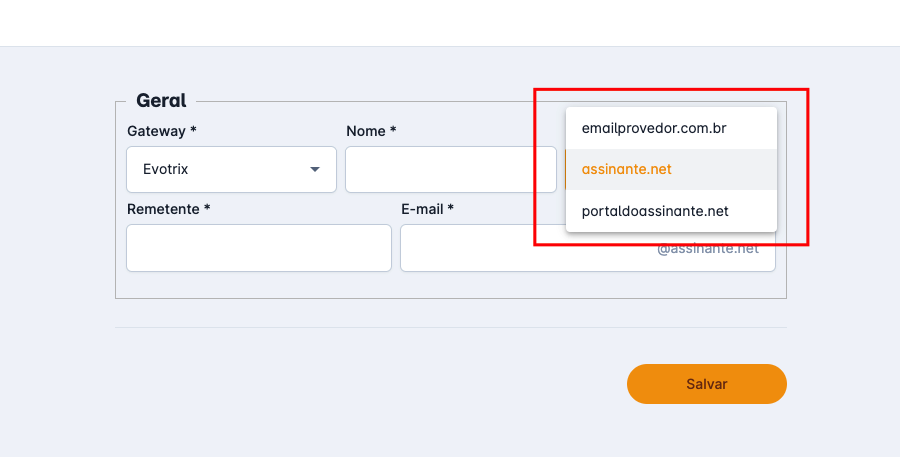This screenshot has width=900, height=457.
Task: Focus the Nome input field
Action: pyautogui.click(x=450, y=170)
